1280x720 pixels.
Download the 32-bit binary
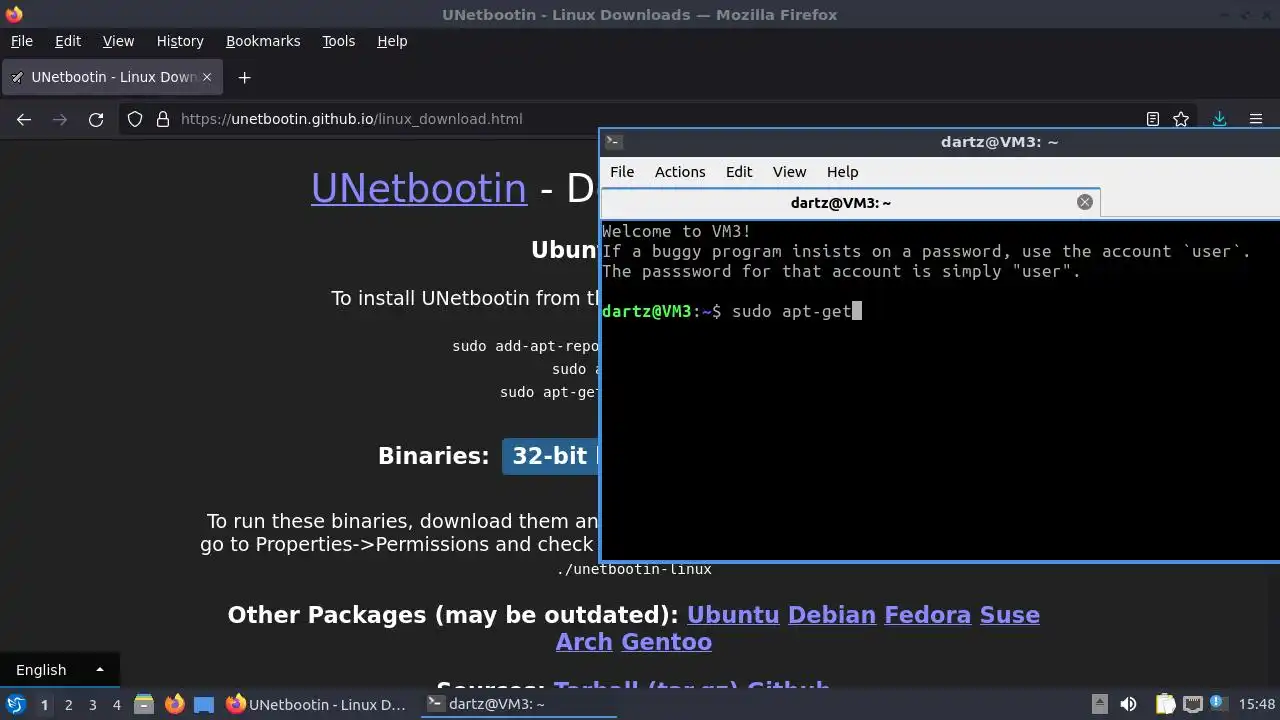click(550, 456)
